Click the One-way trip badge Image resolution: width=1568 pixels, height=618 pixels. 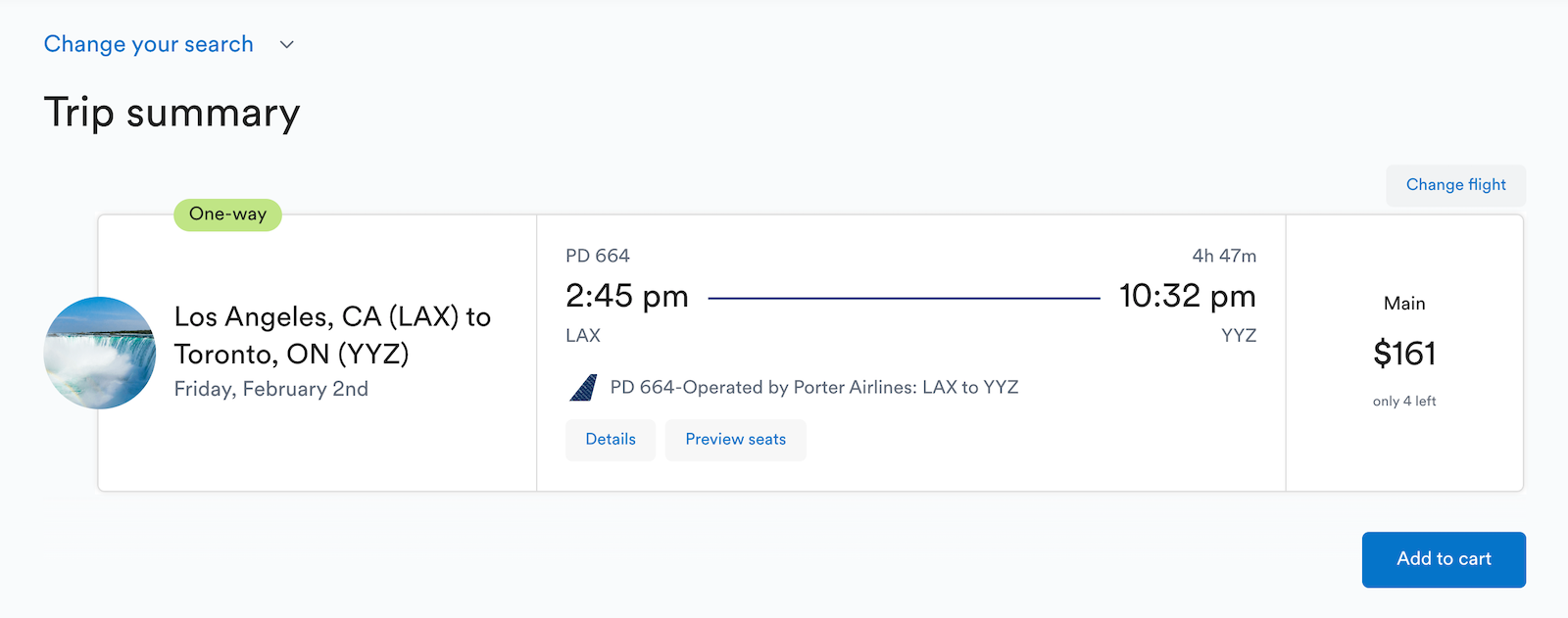click(x=227, y=214)
